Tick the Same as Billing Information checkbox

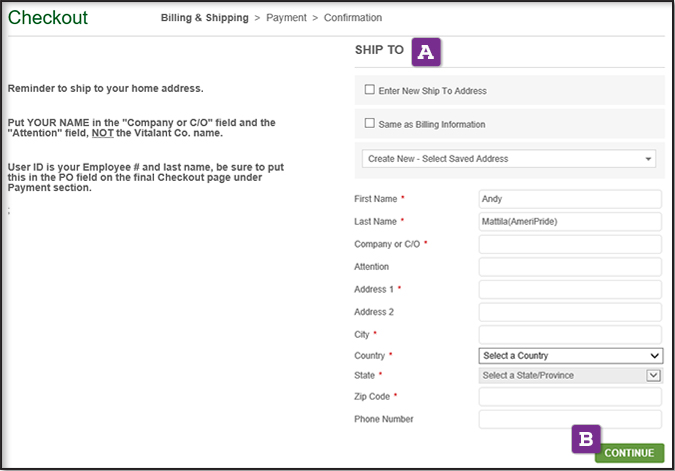click(x=370, y=124)
